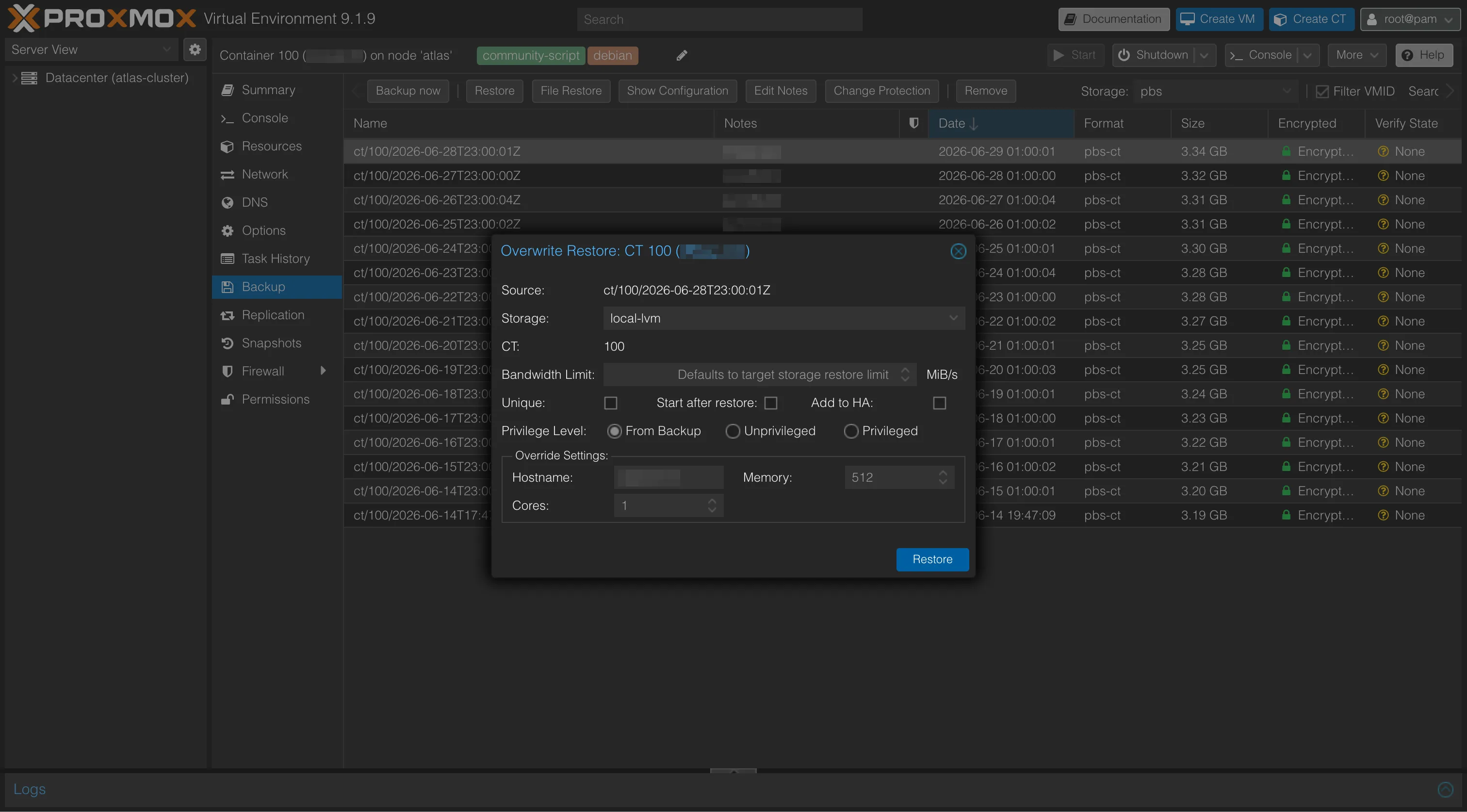Viewport: 1467px width, 812px height.
Task: Click Create CT cube button
Action: [1312, 19]
